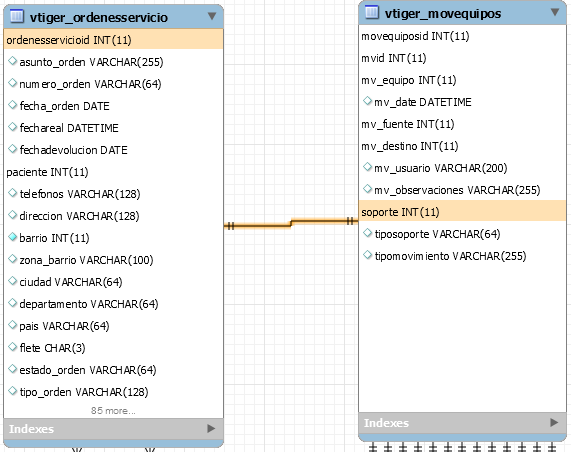Select the relationship line between tables

pyautogui.click(x=291, y=223)
